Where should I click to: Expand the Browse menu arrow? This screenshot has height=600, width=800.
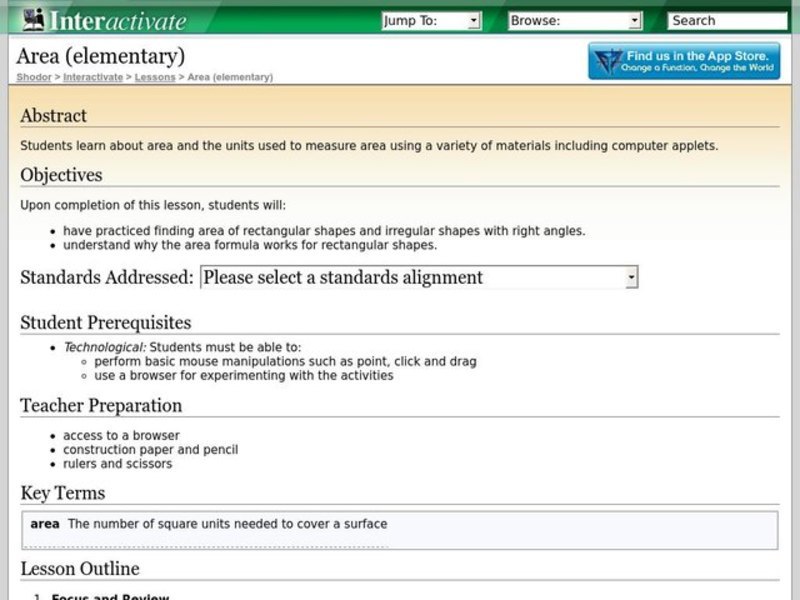[x=632, y=19]
